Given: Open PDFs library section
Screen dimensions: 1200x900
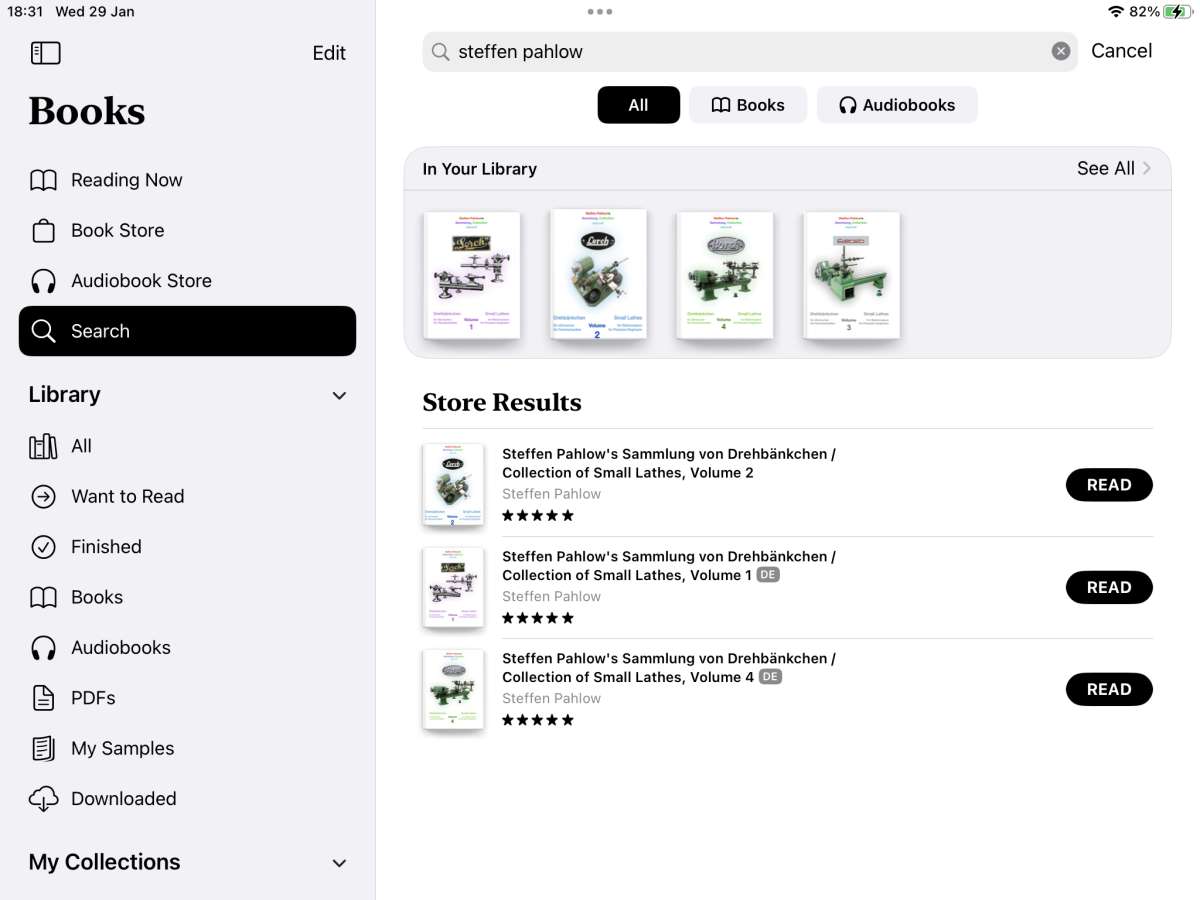Looking at the screenshot, I should click(187, 698).
